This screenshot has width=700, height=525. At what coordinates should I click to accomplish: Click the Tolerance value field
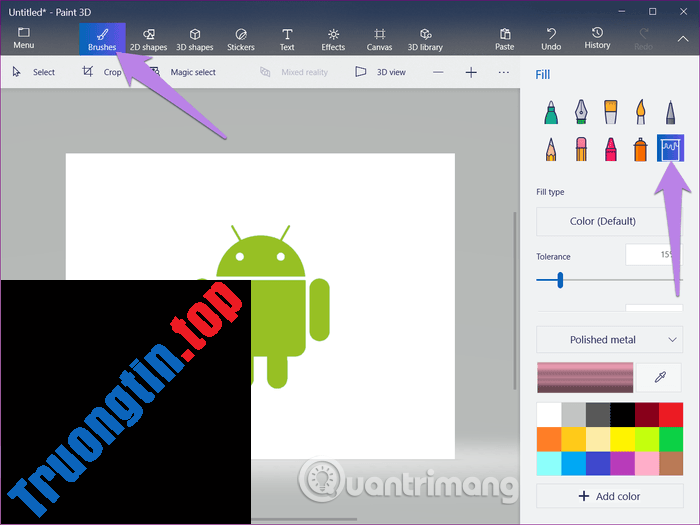click(654, 254)
